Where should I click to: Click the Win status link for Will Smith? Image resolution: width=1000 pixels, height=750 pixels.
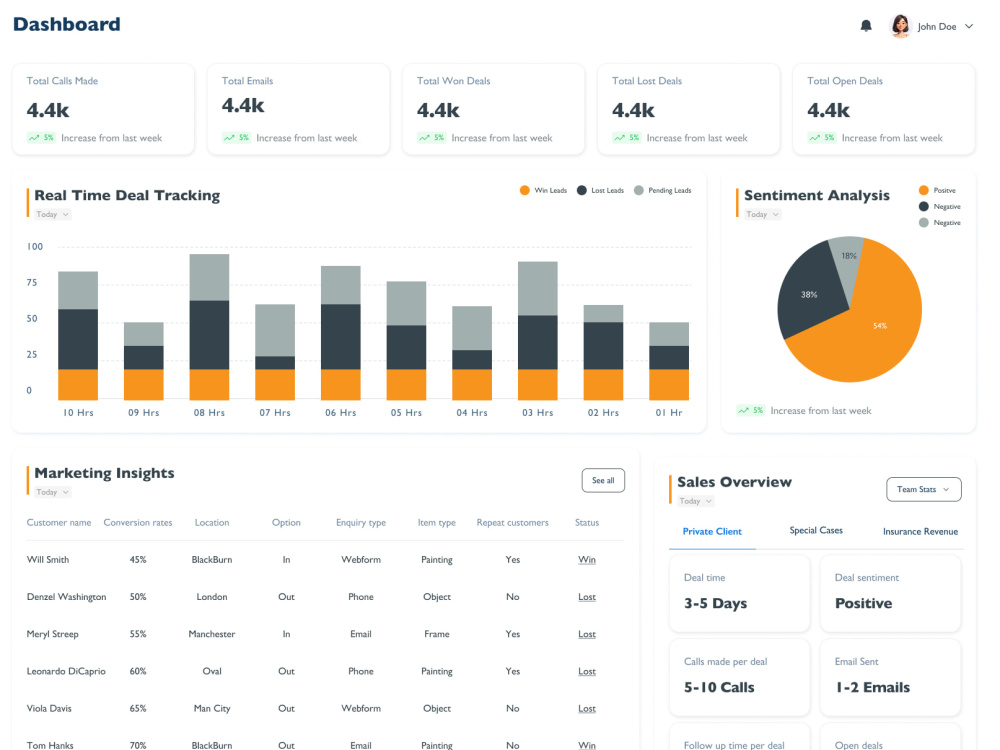587,560
